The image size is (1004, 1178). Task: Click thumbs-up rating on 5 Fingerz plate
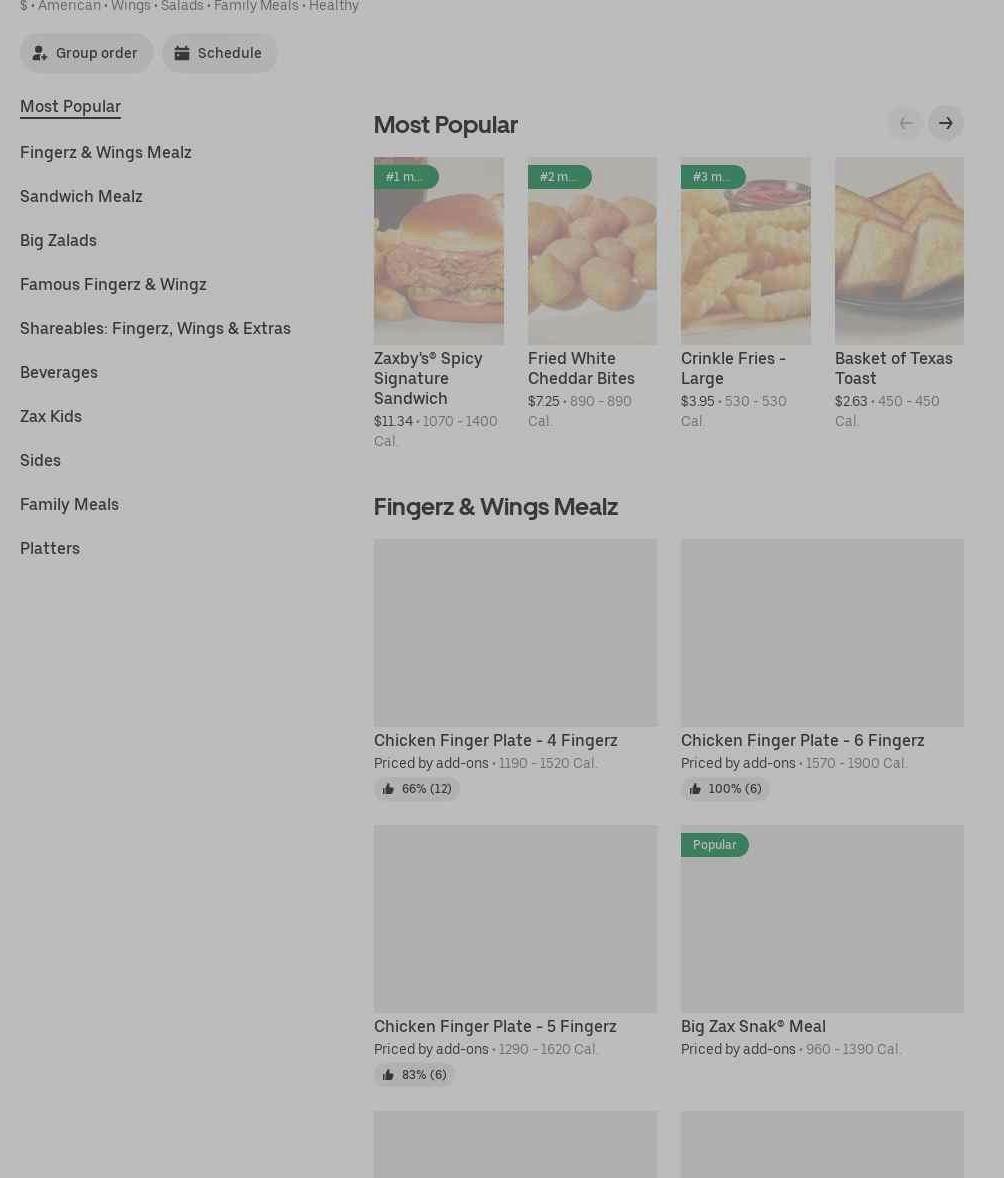click(414, 1075)
